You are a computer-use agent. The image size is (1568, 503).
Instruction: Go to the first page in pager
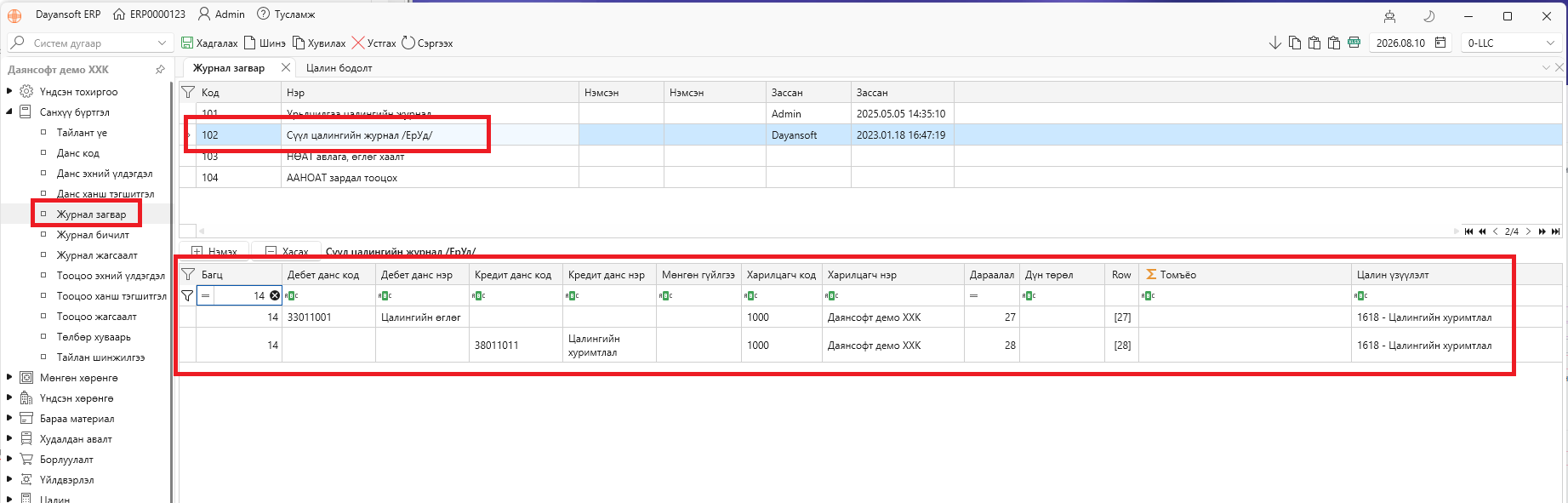point(1468,231)
